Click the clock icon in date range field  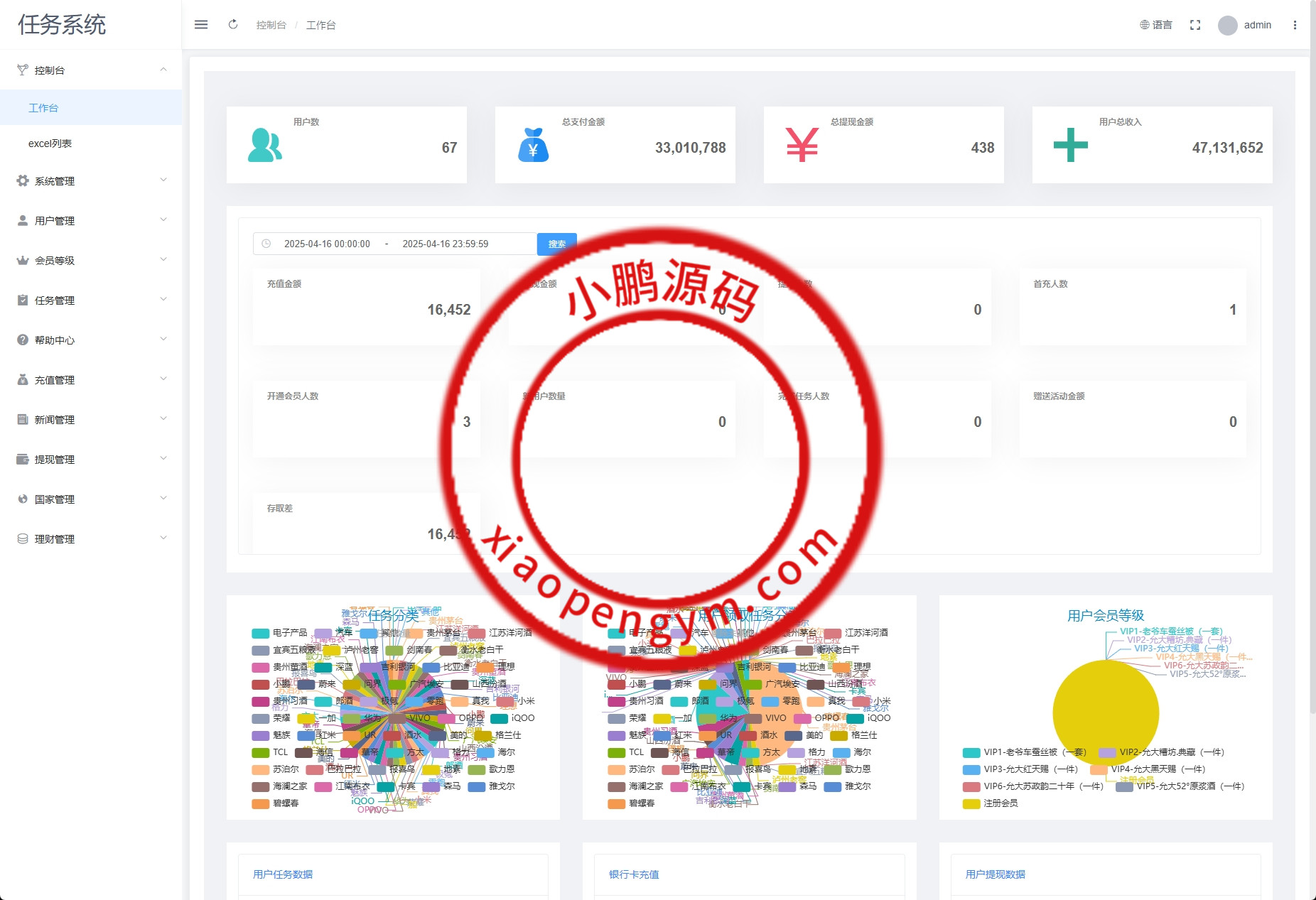(266, 244)
